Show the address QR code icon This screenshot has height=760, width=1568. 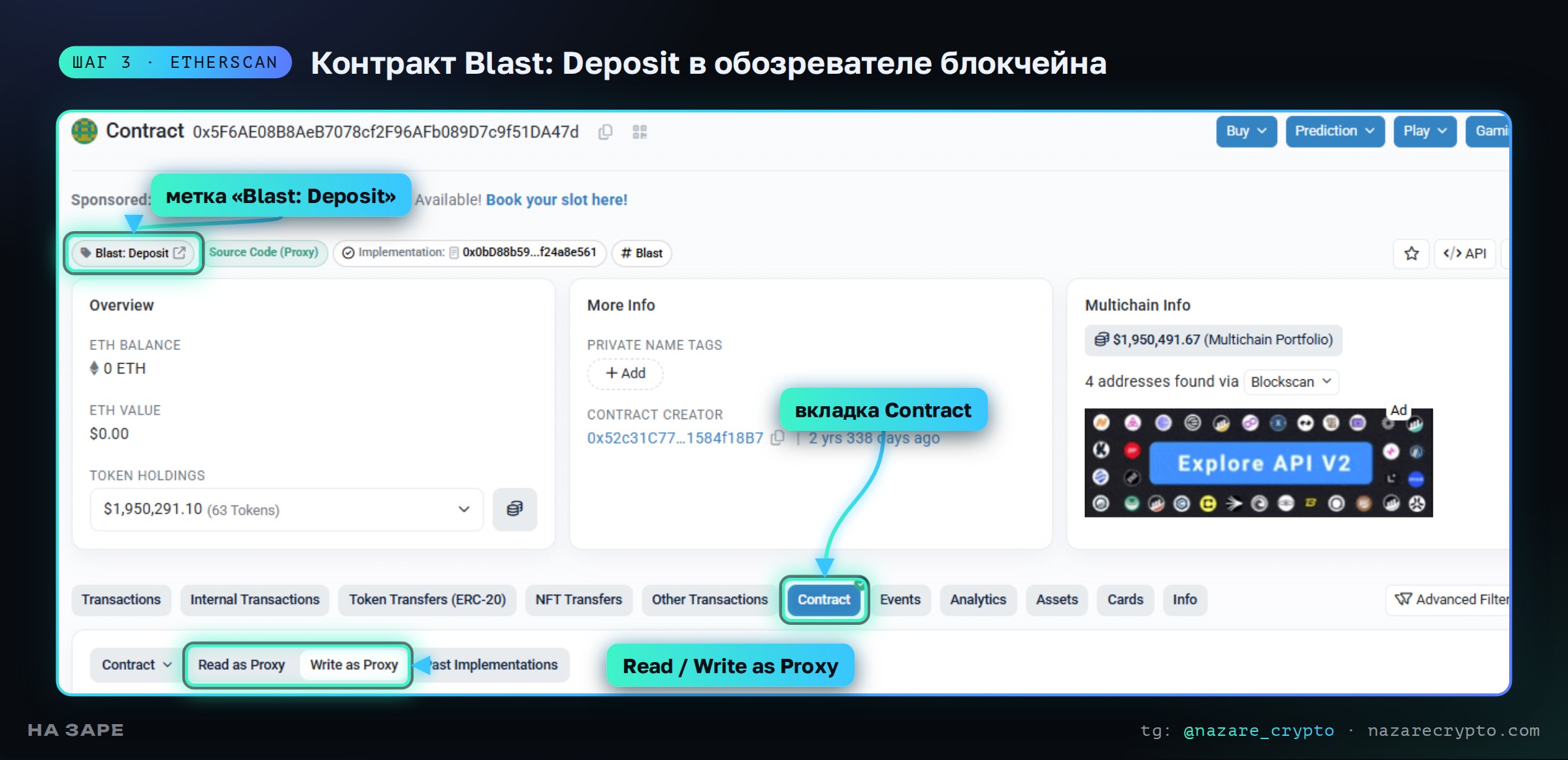point(640,133)
